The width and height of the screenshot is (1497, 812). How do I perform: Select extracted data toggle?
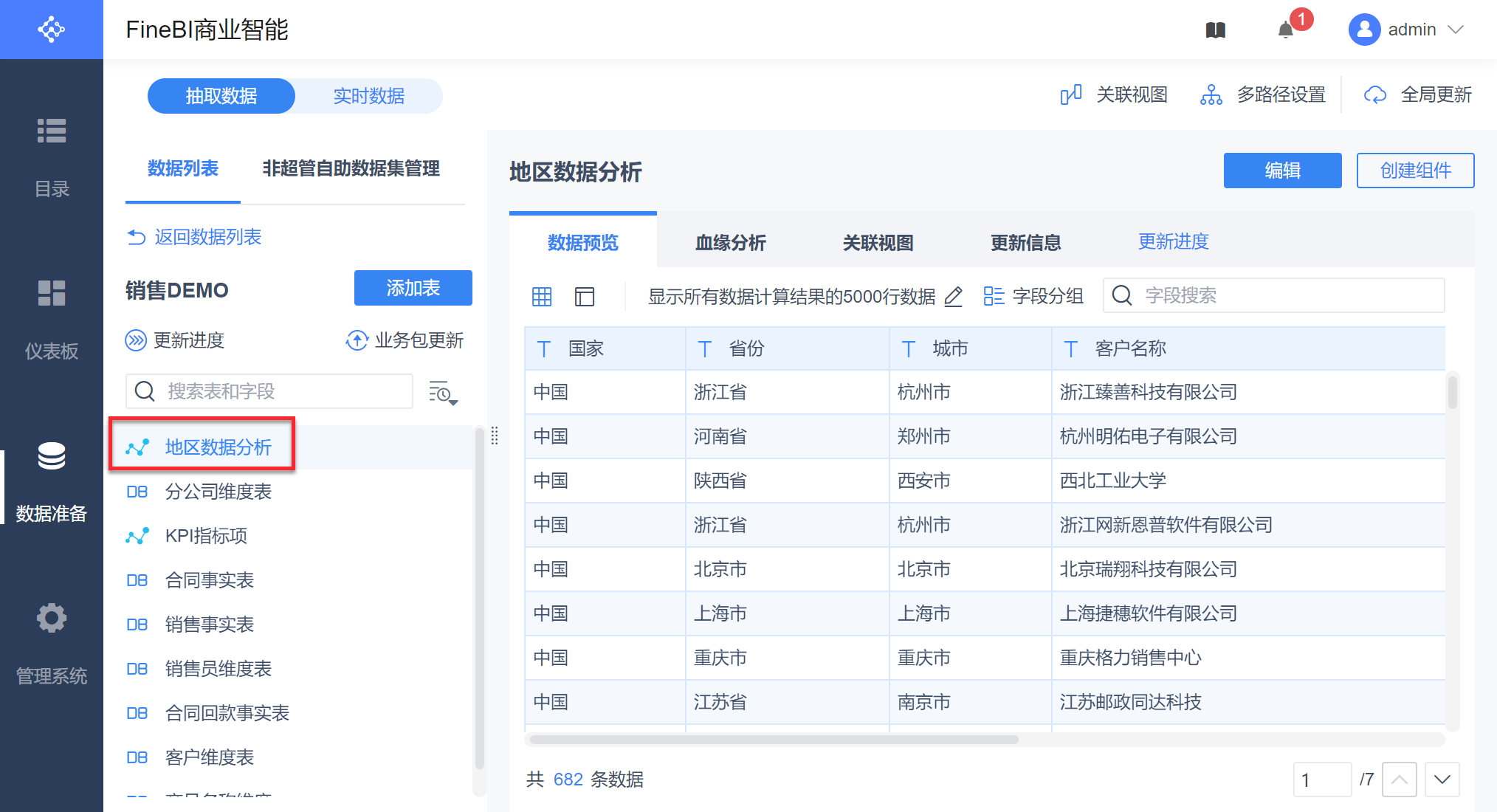point(221,96)
